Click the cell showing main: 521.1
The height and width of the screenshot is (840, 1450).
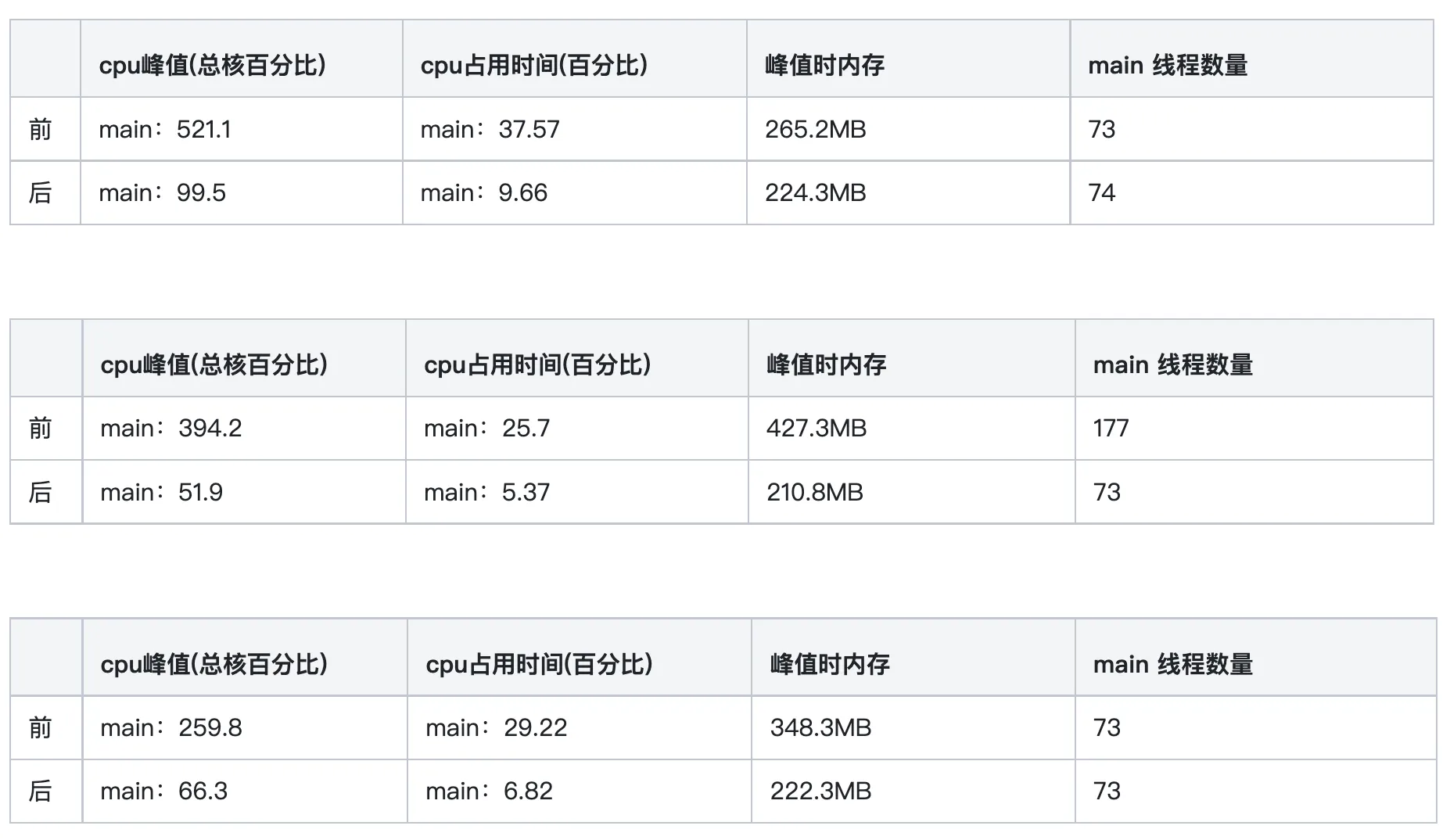(165, 129)
